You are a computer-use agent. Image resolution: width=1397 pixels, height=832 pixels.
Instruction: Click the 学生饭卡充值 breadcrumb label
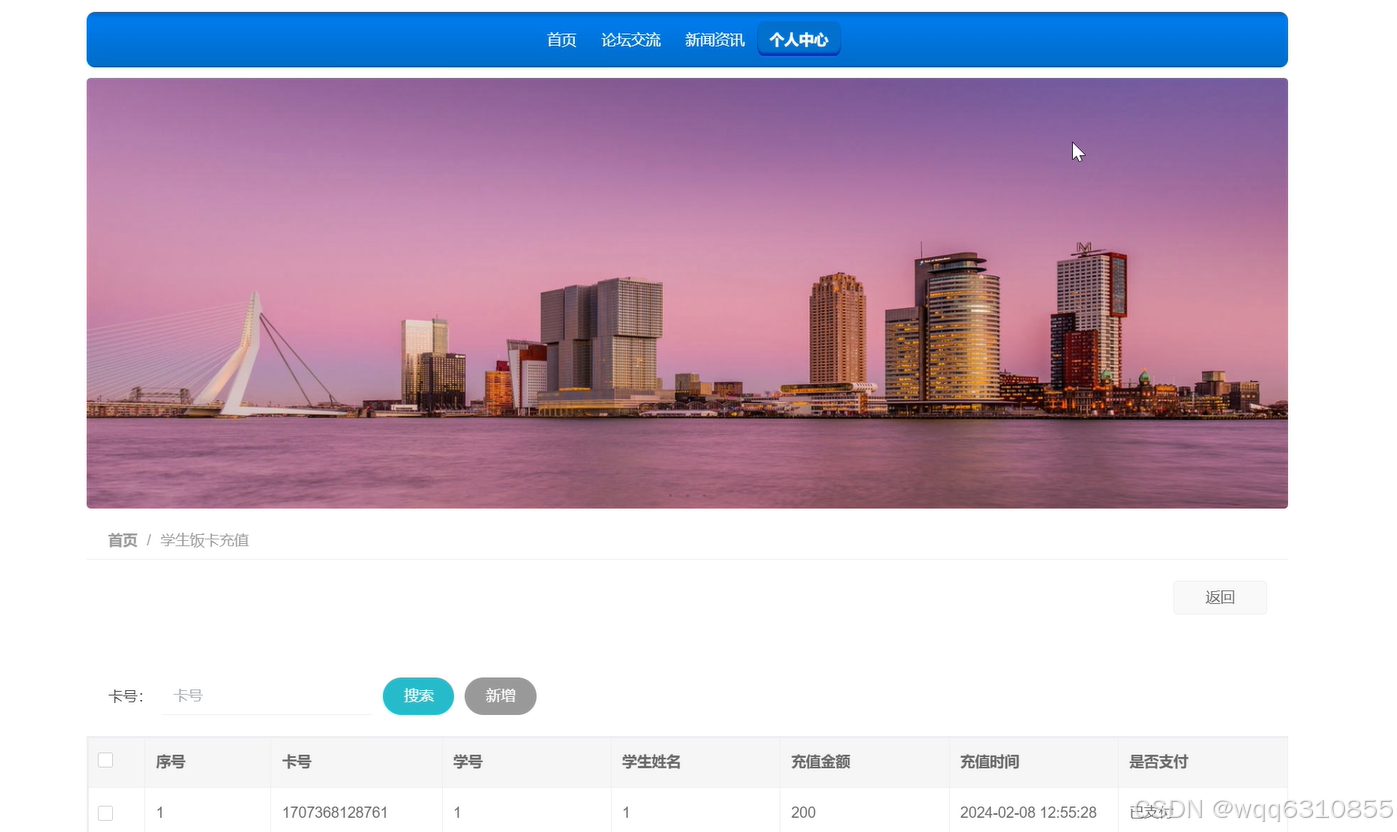[204, 539]
